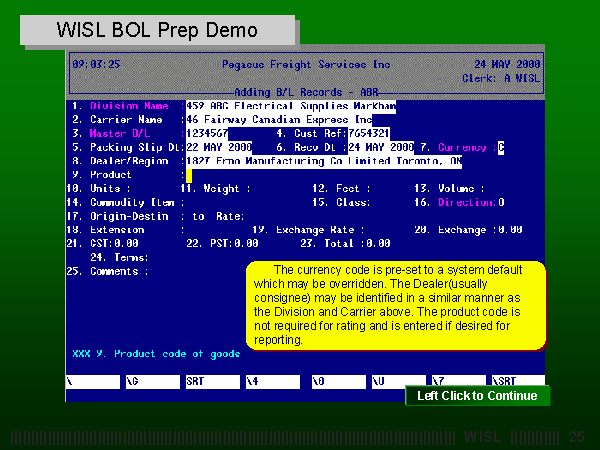Click the Direction field value
Image resolution: width=600 pixels, height=450 pixels.
502,202
